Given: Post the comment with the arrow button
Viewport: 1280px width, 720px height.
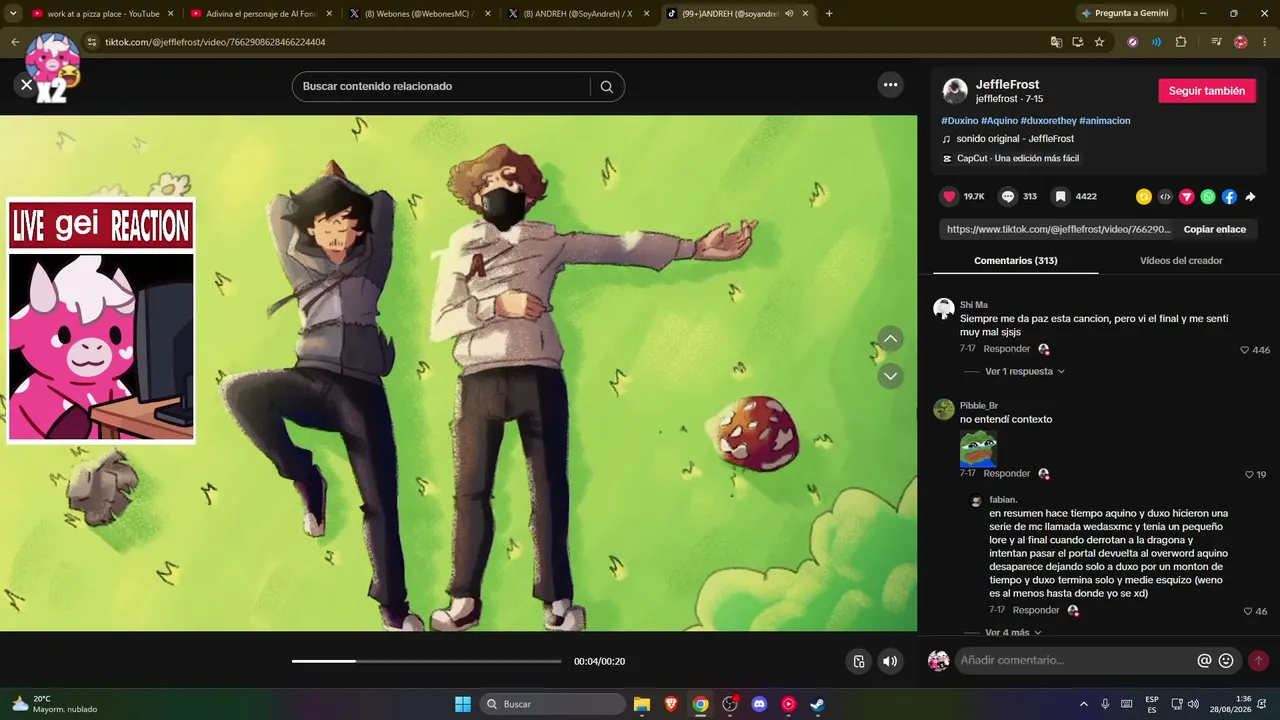Looking at the screenshot, I should coord(1258,660).
